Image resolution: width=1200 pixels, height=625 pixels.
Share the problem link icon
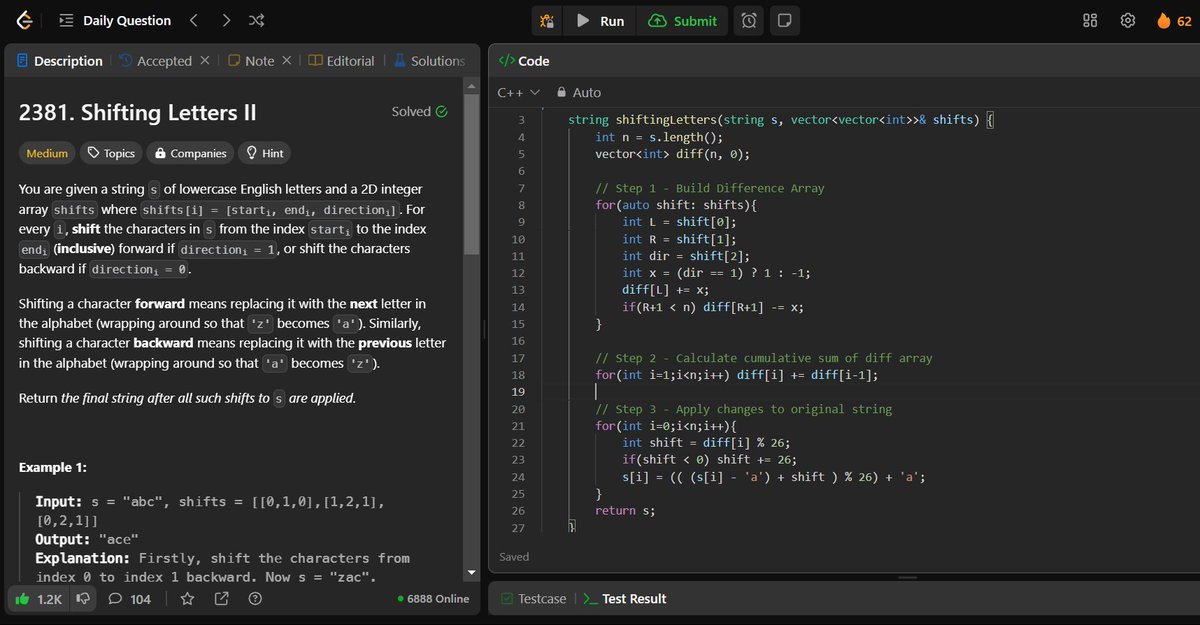pyautogui.click(x=221, y=599)
